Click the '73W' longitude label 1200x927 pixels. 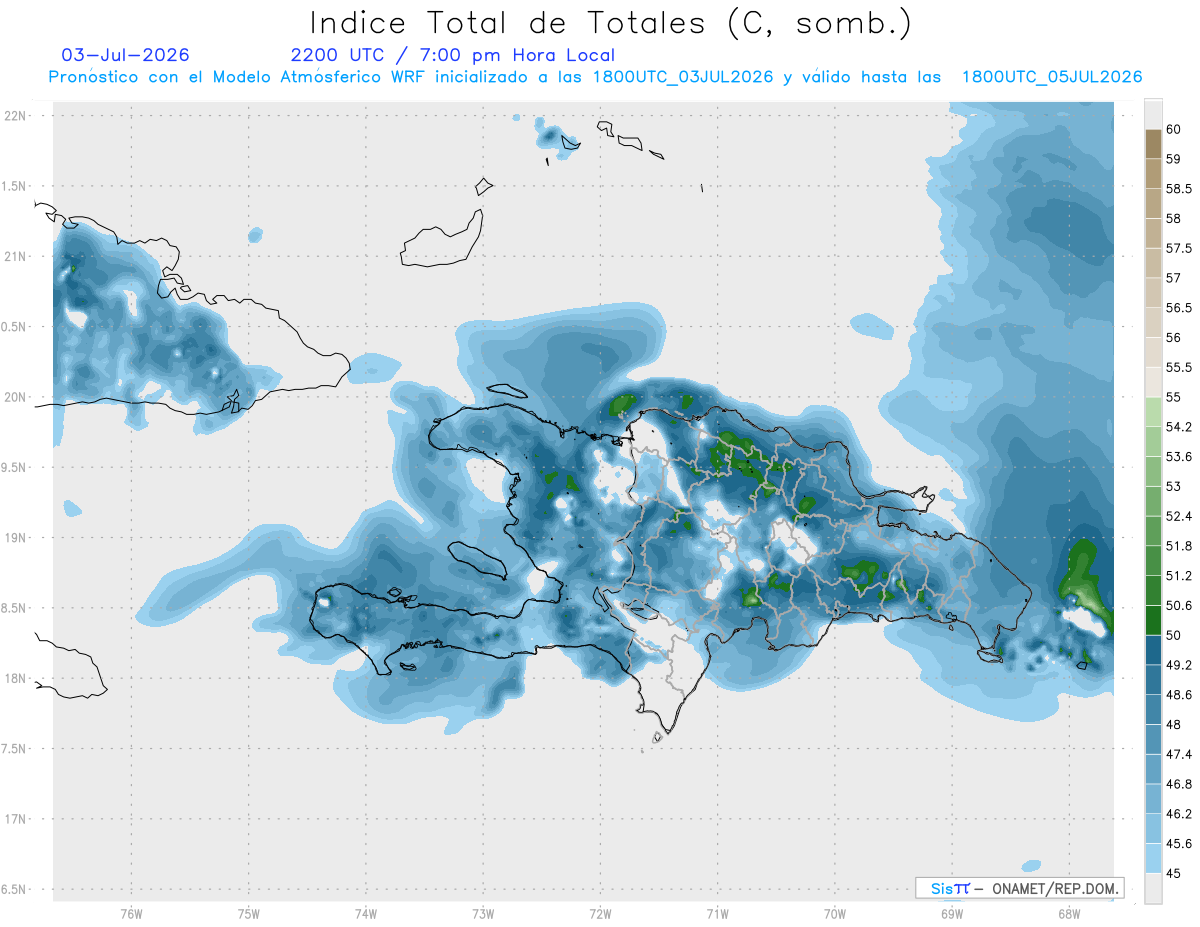pyautogui.click(x=483, y=913)
